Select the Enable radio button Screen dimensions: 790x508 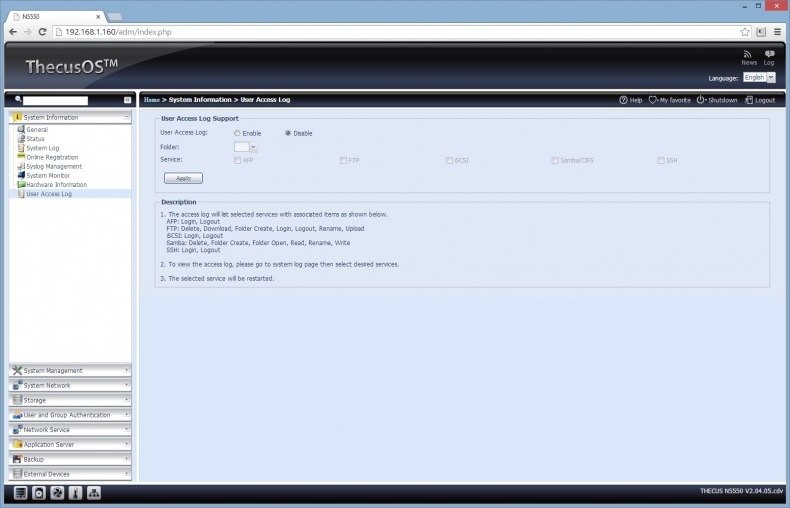237,133
